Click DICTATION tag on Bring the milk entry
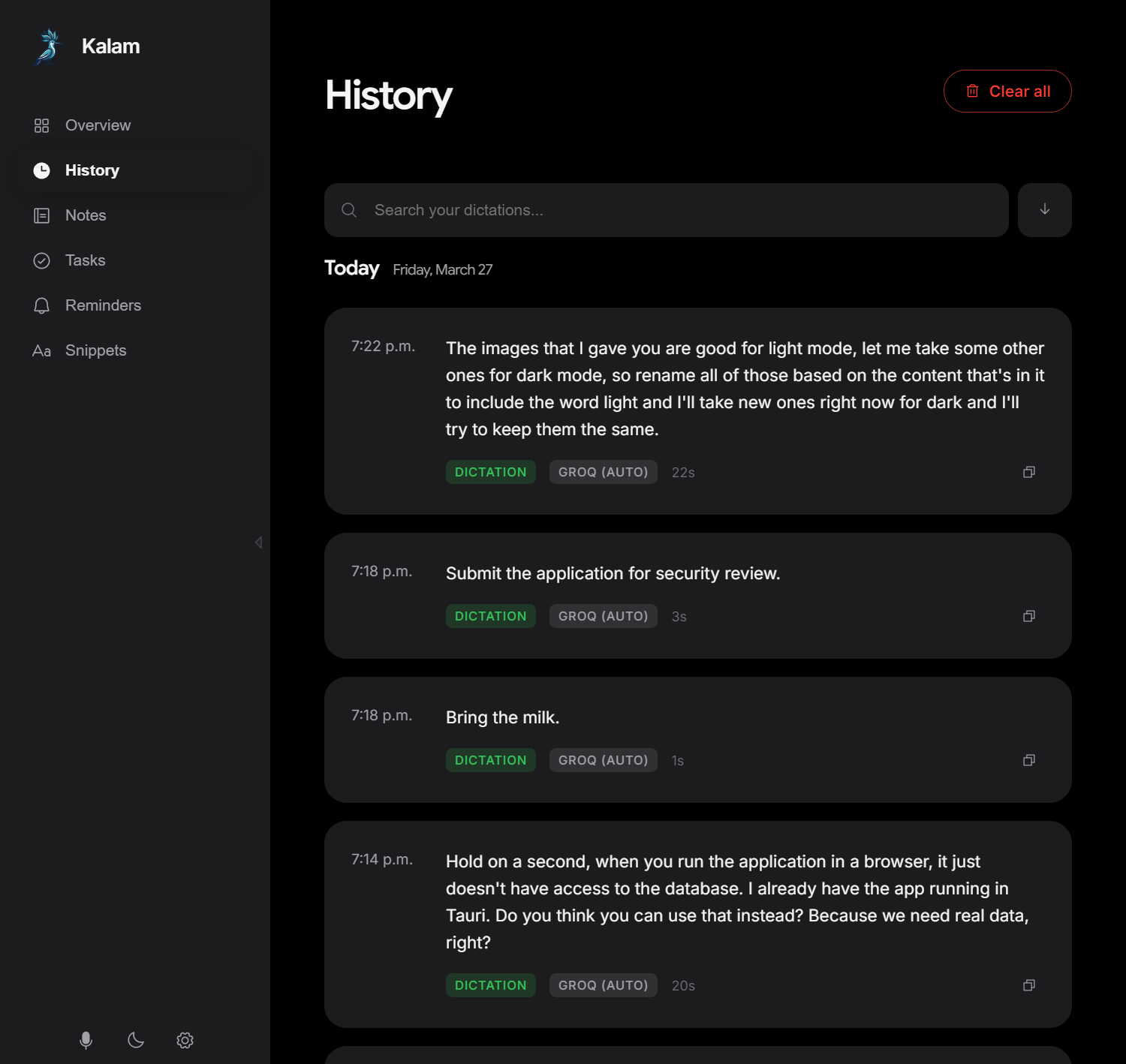The width and height of the screenshot is (1126, 1064). pos(491,760)
